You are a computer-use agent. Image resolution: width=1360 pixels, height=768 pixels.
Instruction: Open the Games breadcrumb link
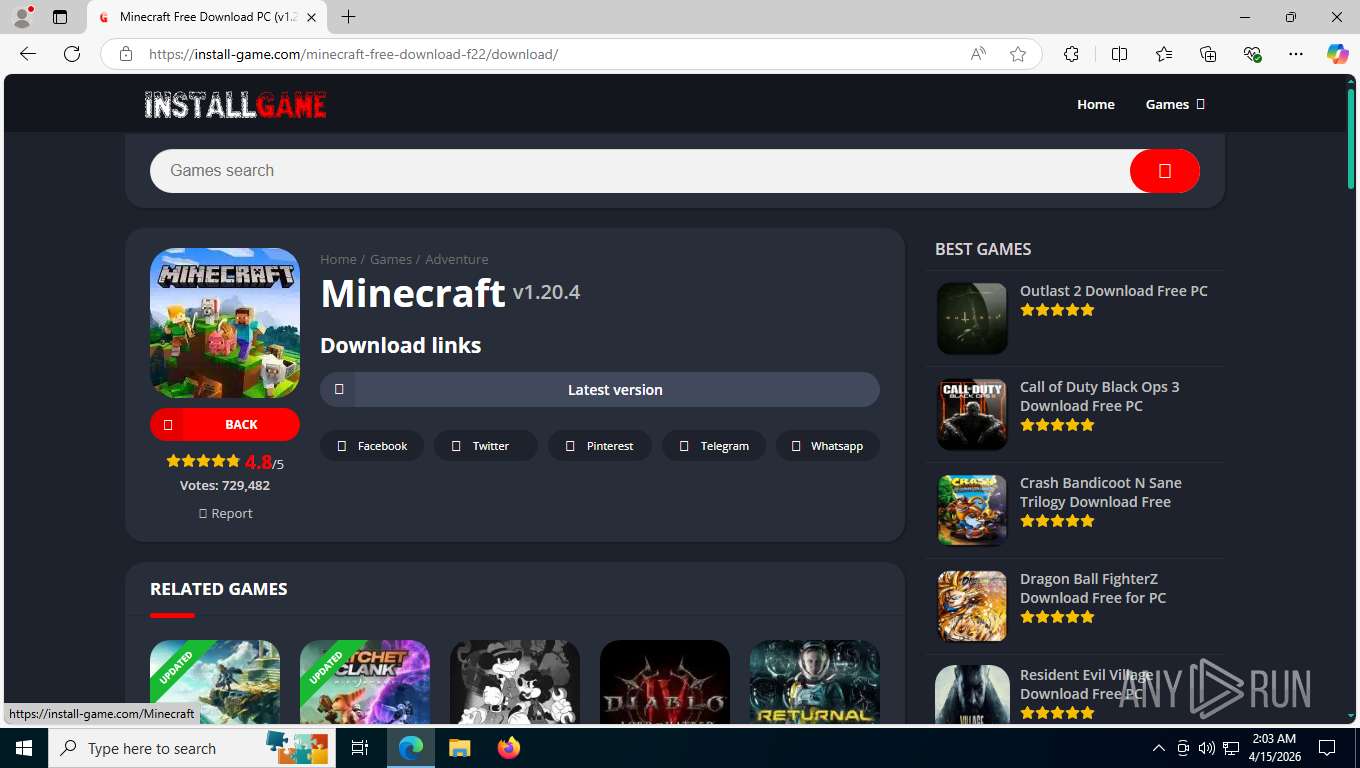(x=391, y=259)
